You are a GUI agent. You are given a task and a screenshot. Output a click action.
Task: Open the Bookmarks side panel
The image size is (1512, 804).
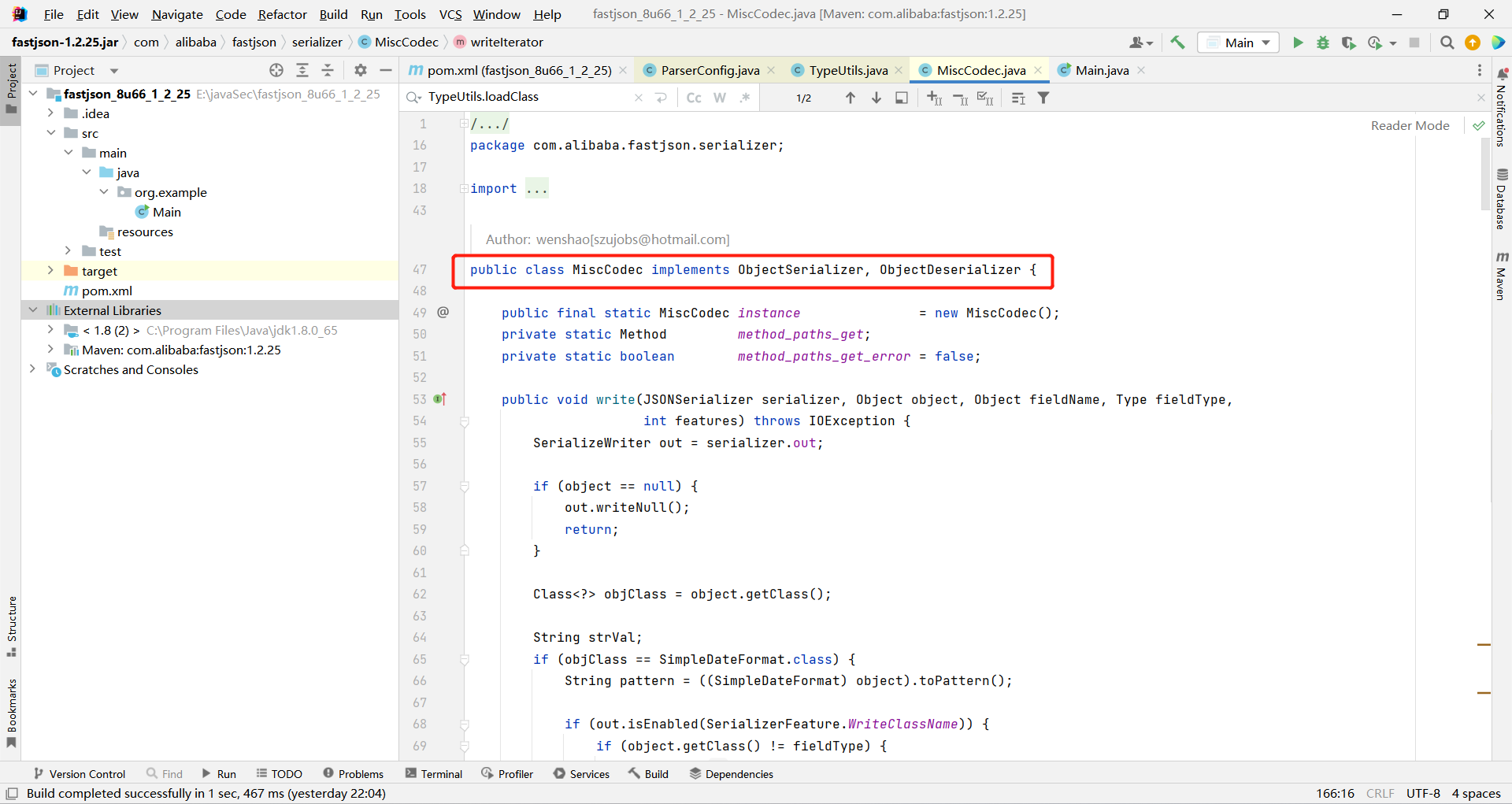[x=12, y=713]
